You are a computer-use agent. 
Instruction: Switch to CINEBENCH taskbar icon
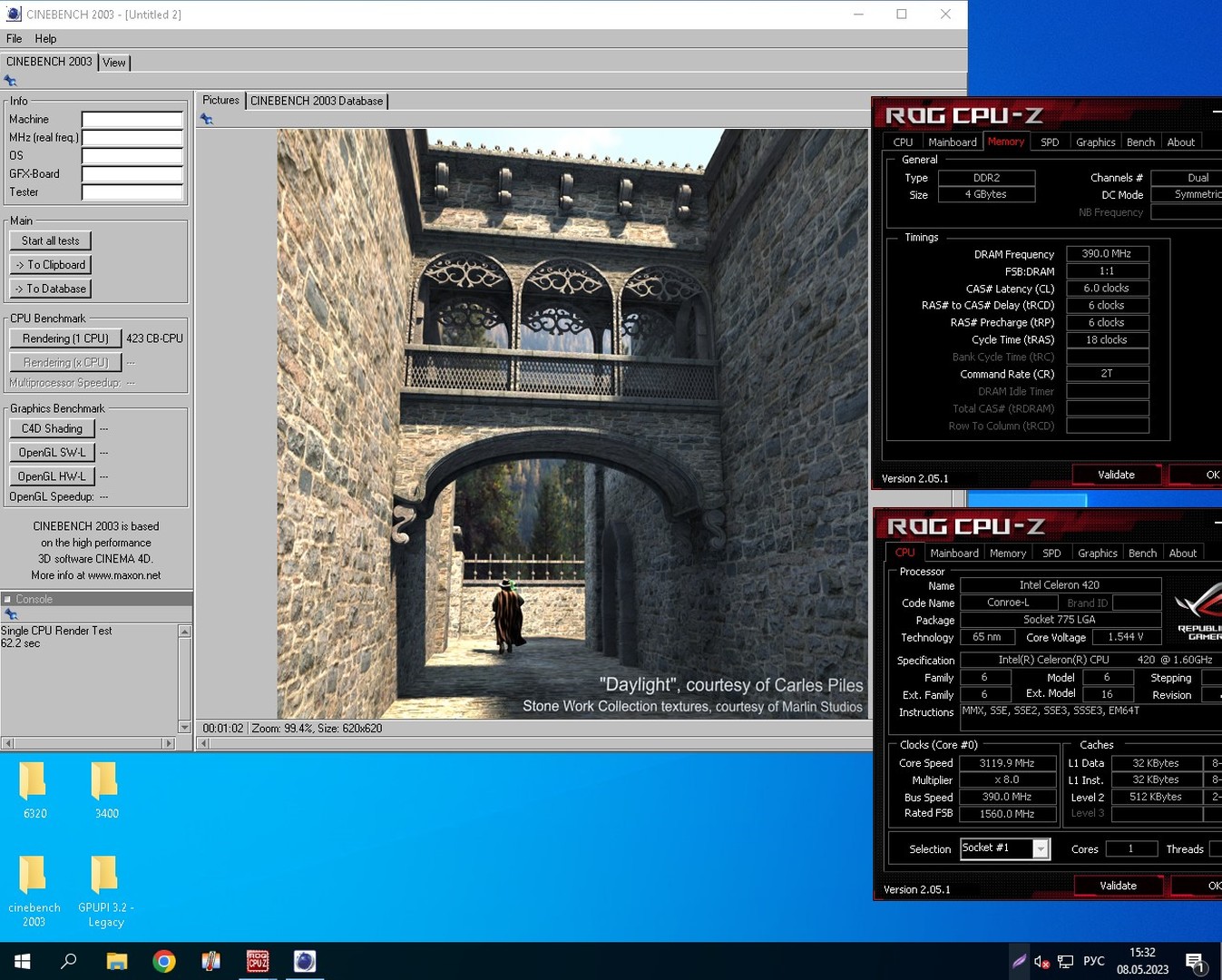(x=305, y=961)
